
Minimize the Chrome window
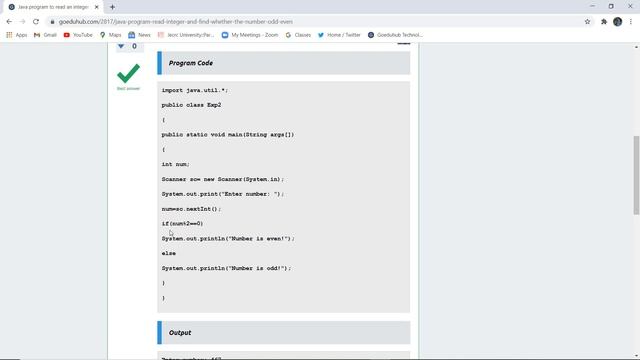[592, 7]
